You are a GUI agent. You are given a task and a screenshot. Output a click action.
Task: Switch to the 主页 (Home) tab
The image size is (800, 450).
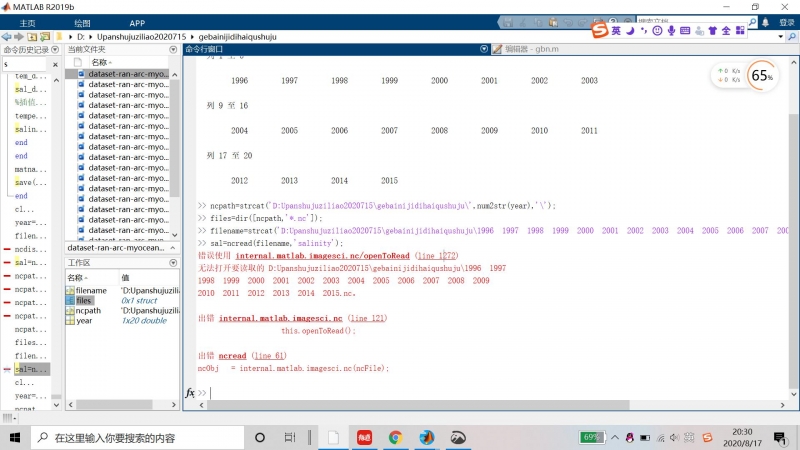pyautogui.click(x=27, y=22)
